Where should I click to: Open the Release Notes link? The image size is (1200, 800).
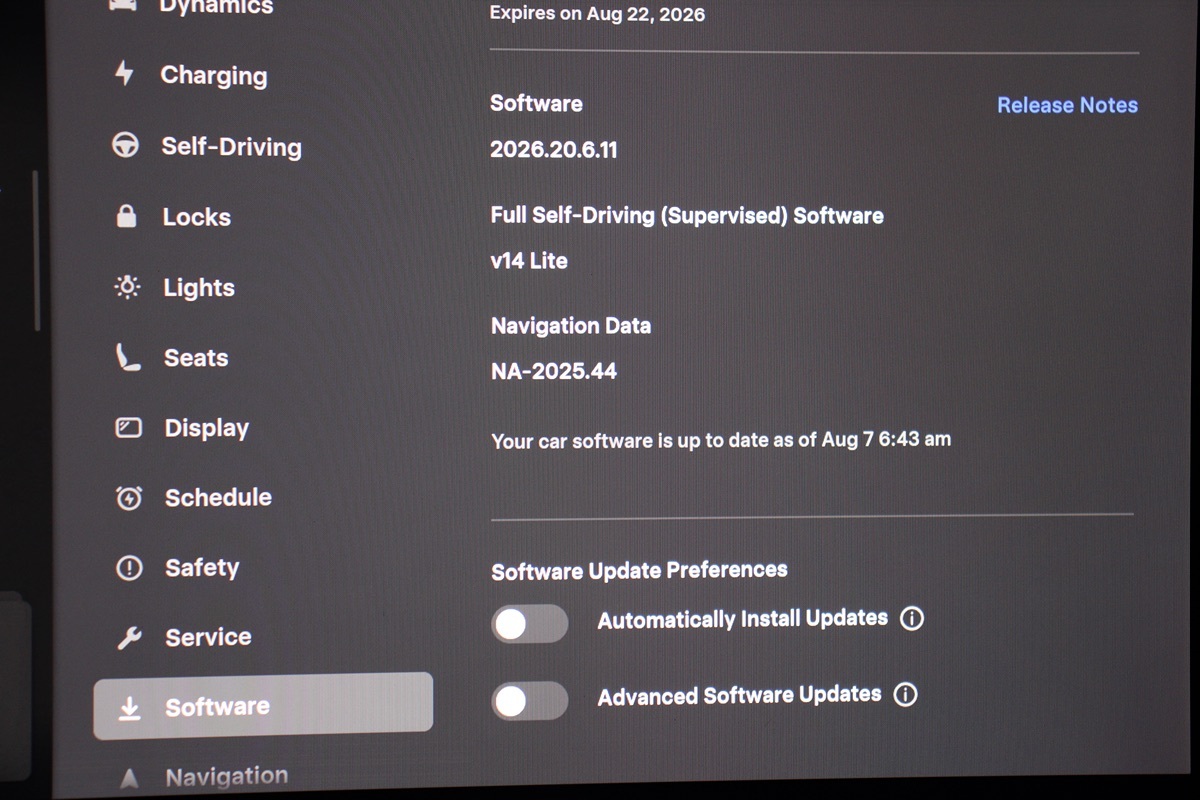(1067, 105)
